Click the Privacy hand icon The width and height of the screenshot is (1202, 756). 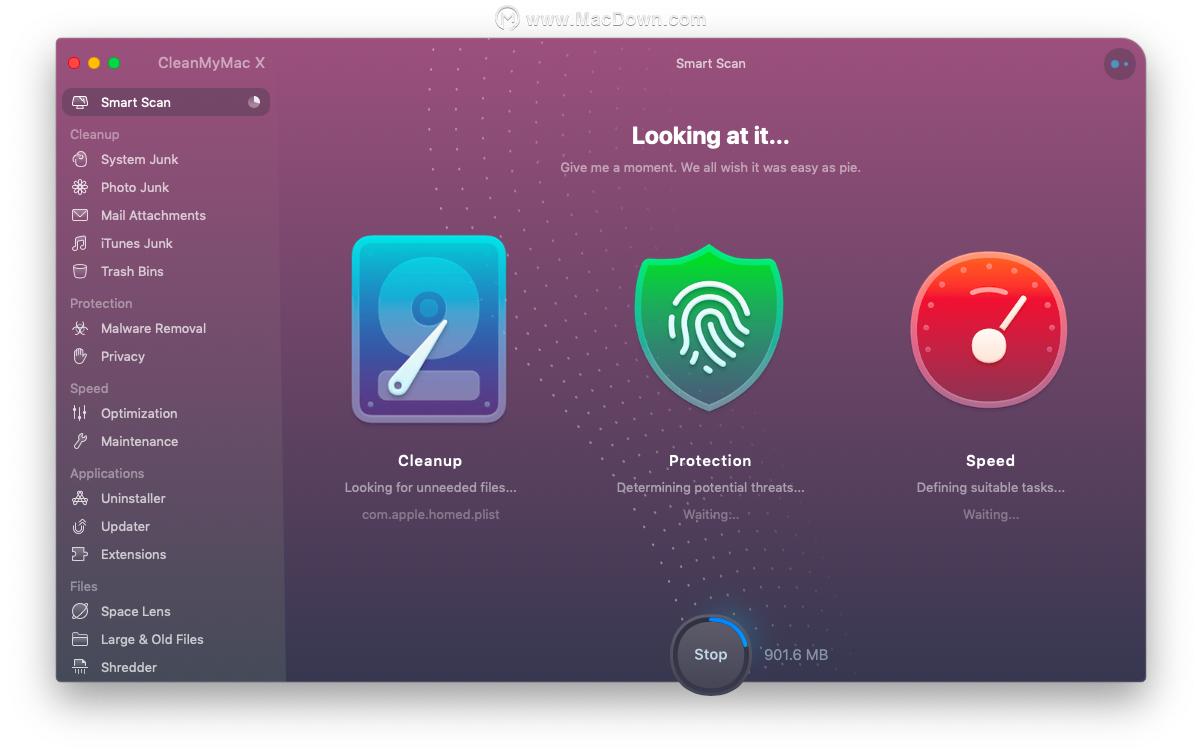click(80, 356)
